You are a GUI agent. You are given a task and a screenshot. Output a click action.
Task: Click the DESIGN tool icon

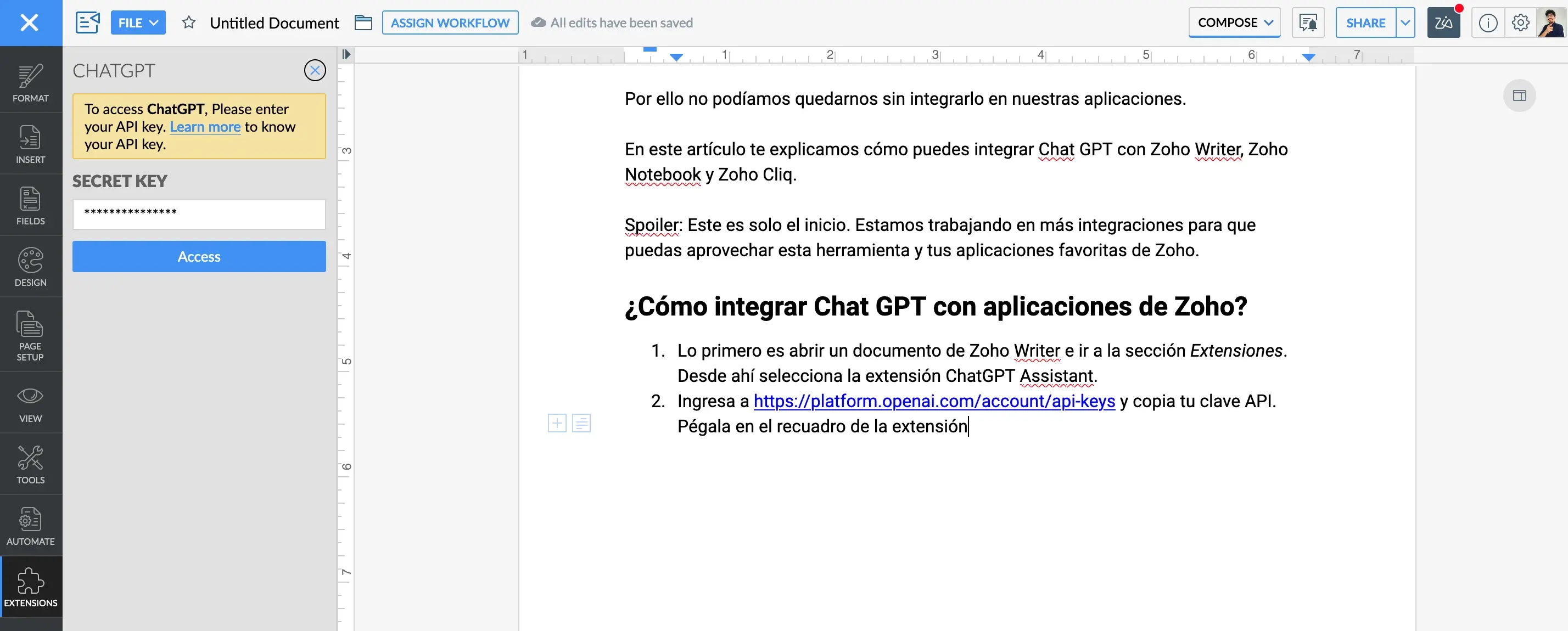tap(31, 264)
